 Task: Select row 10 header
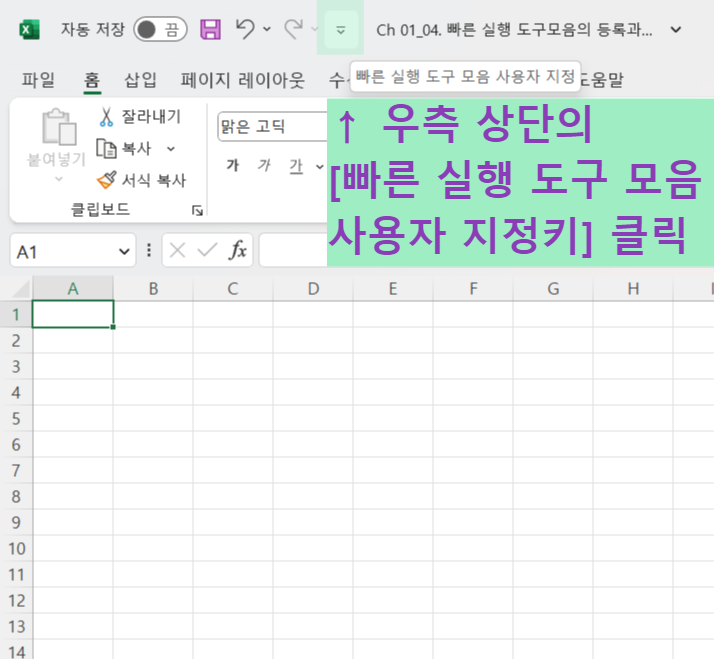(16, 548)
